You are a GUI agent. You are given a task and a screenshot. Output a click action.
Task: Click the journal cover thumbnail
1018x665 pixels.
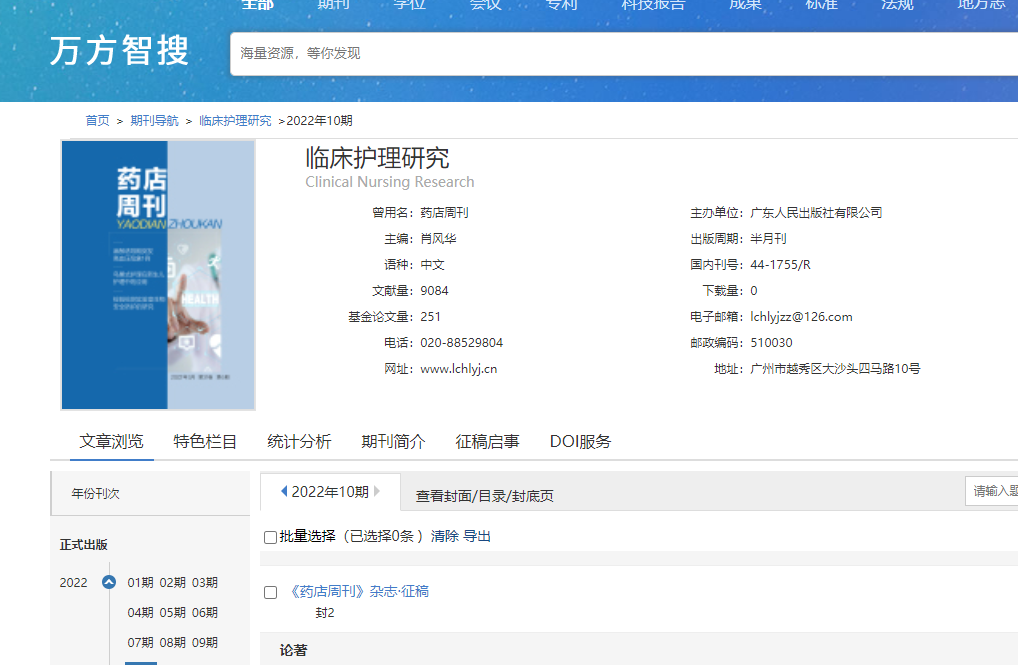coord(158,275)
